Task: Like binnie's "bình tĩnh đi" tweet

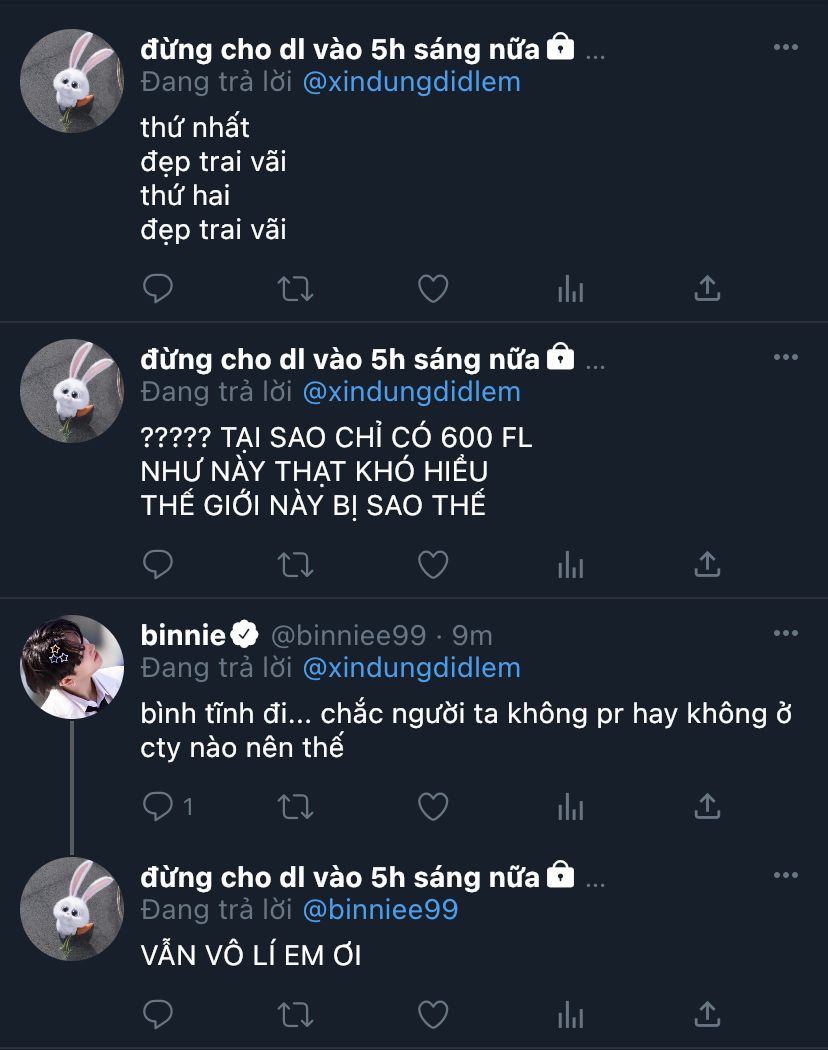Action: coord(433,806)
